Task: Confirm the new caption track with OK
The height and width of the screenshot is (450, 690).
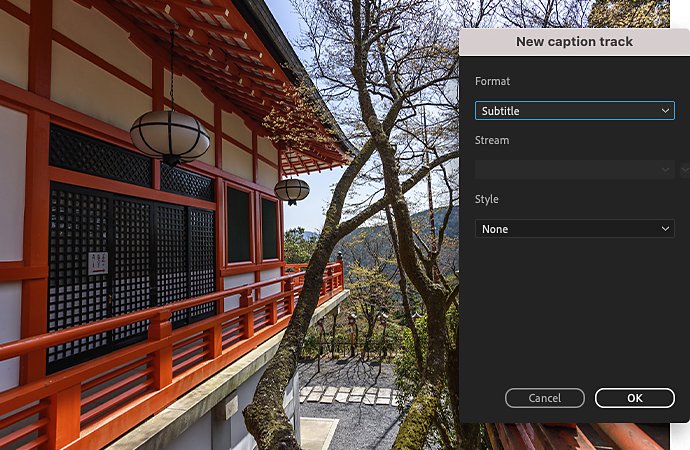Action: tap(635, 398)
